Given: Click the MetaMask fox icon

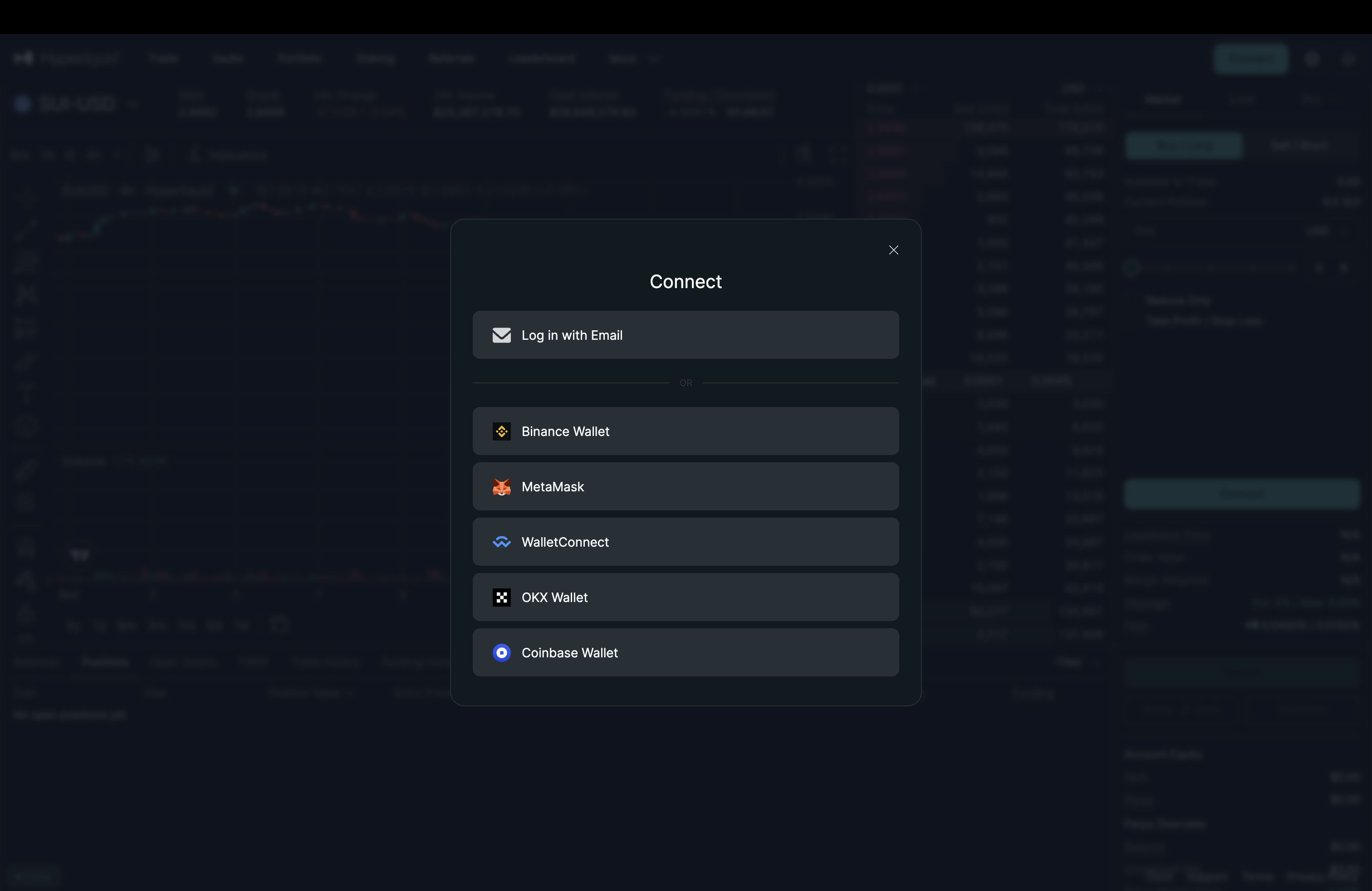Looking at the screenshot, I should (501, 486).
